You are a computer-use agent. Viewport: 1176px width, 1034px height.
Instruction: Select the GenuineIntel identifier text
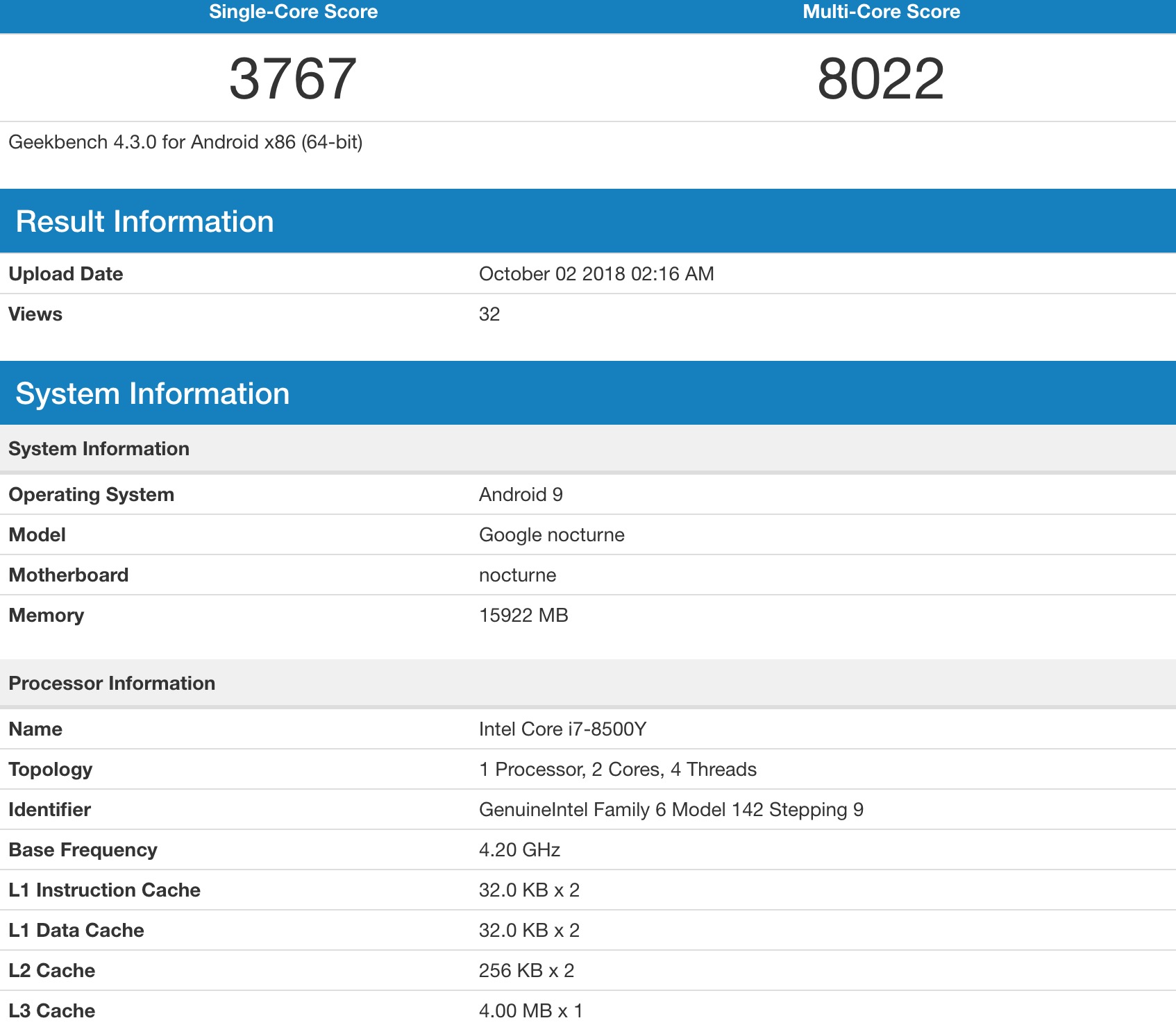[671, 810]
